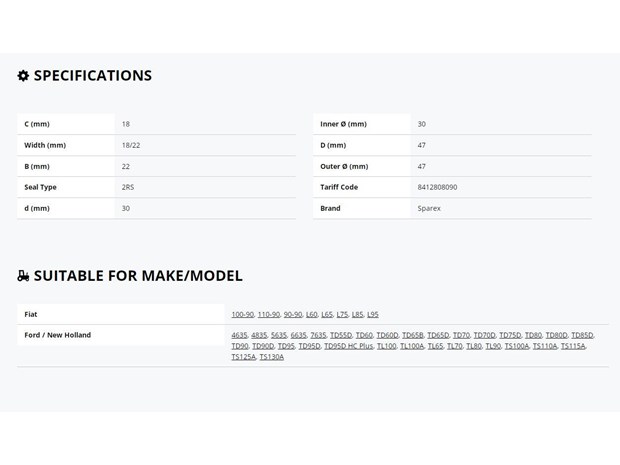This screenshot has height=465, width=620.
Task: Select the New Holland 7635 link
Action: [318, 335]
